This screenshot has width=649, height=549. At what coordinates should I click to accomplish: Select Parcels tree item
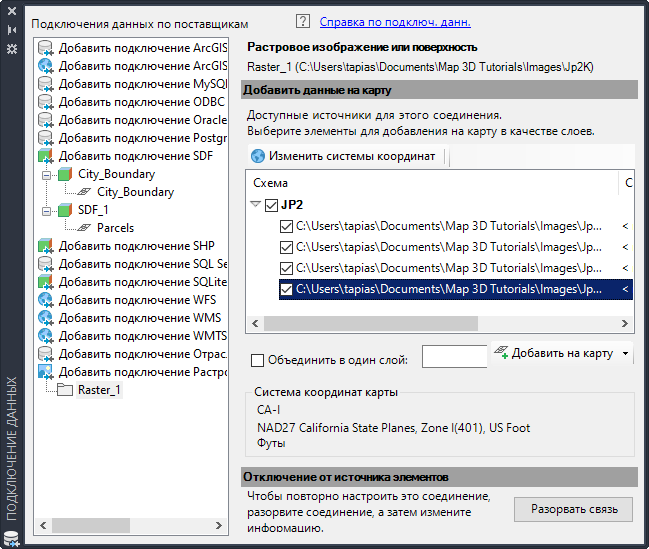tap(115, 228)
